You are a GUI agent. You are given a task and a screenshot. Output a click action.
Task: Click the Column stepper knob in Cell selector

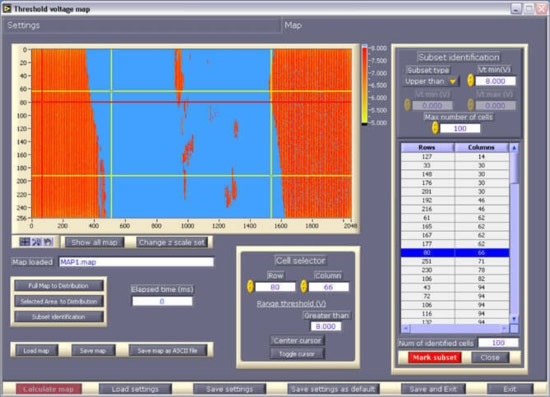click(304, 287)
